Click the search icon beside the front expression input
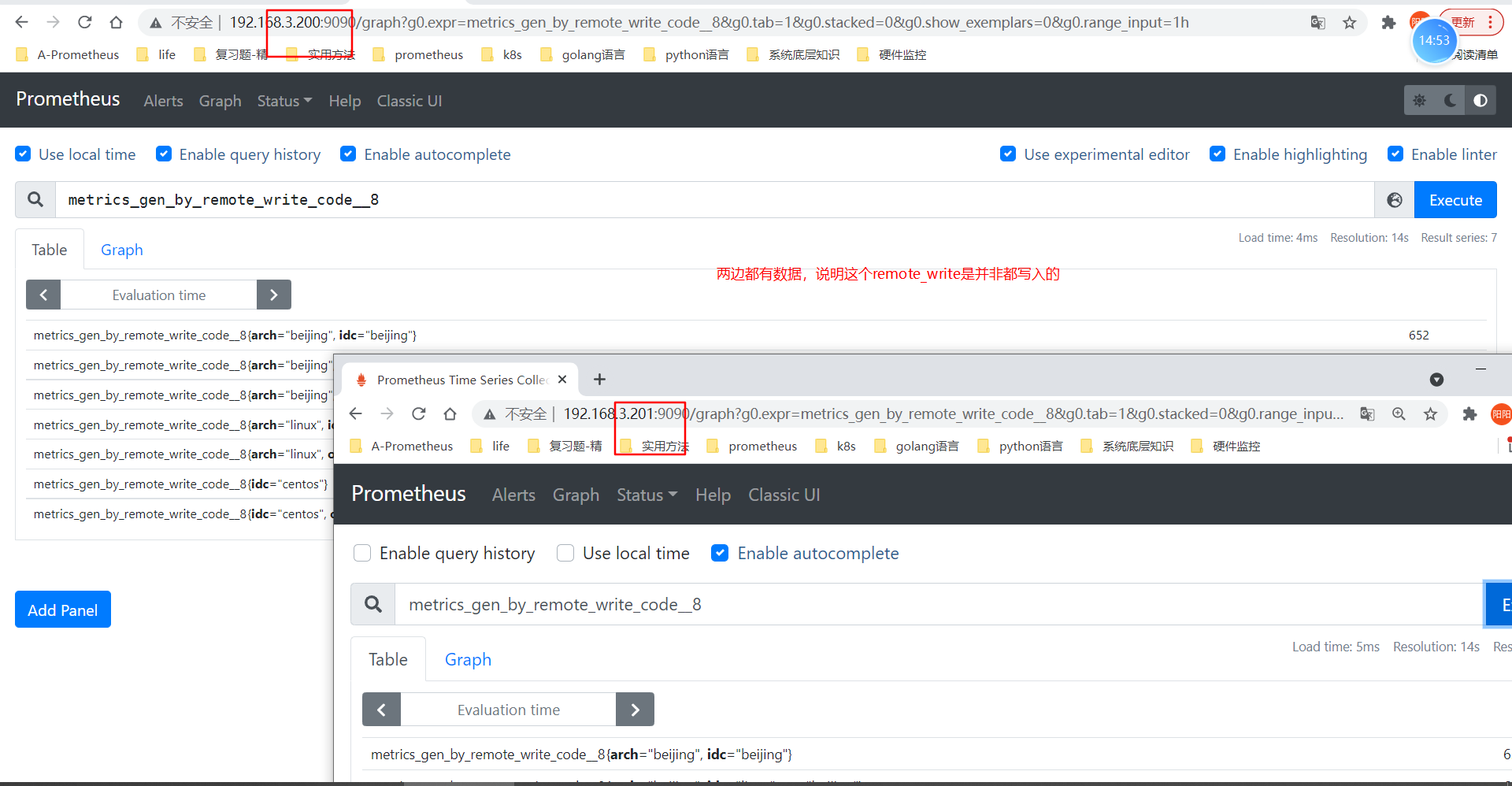The width and height of the screenshot is (1512, 786). click(x=373, y=604)
